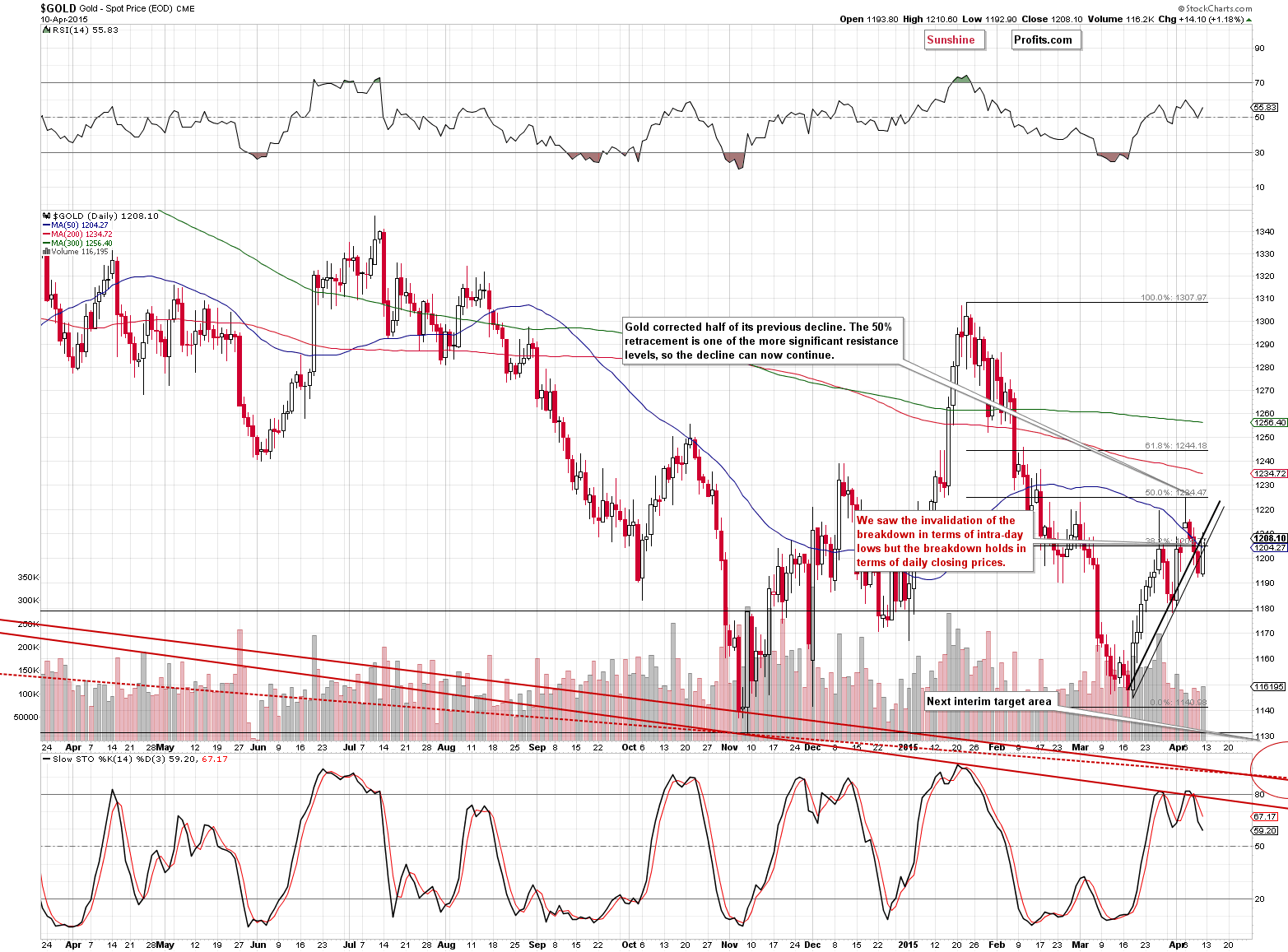Viewport: 1288px width, 952px height.
Task: Click the volume bars icon in the legend
Action: [46, 252]
